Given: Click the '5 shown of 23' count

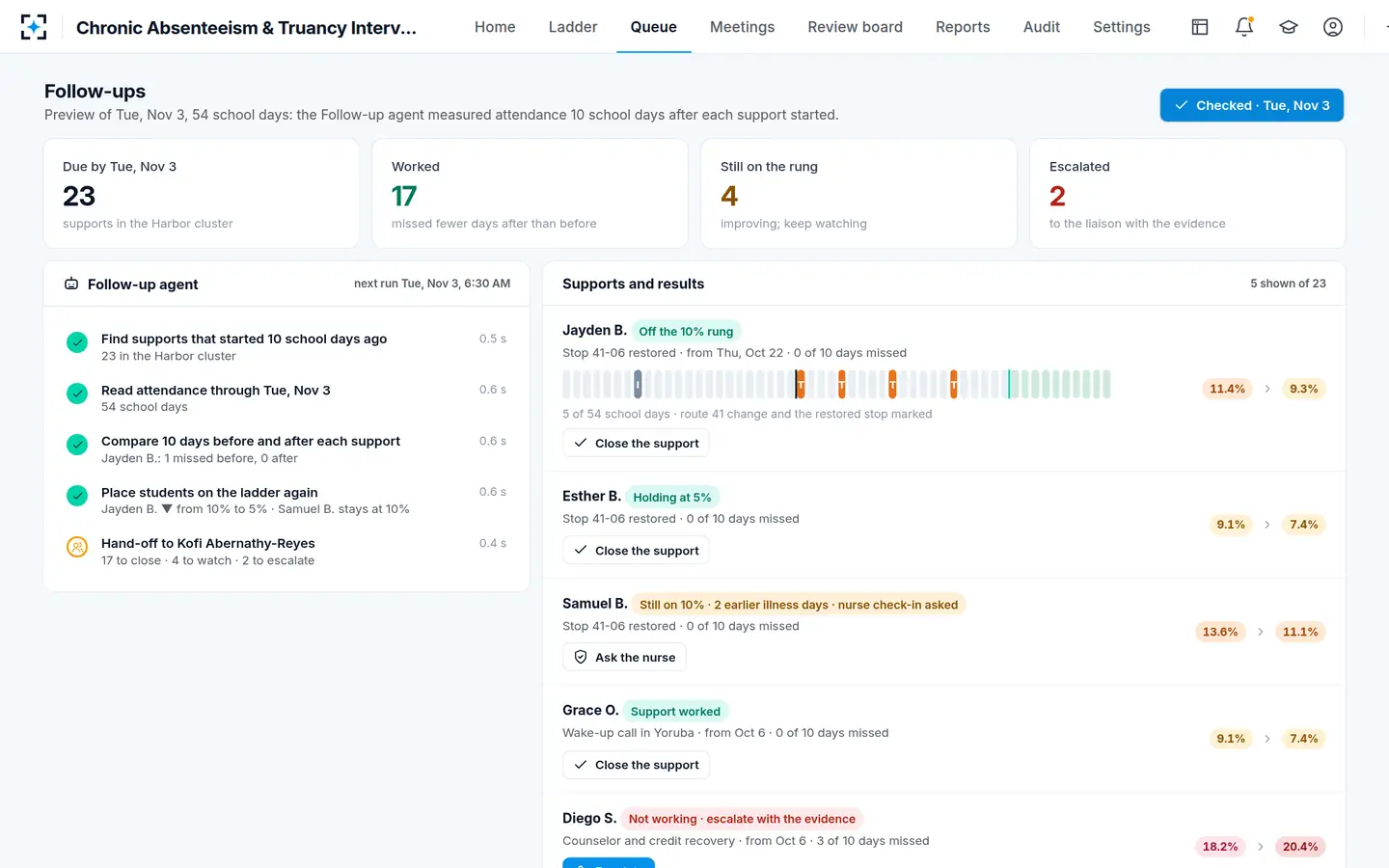Looking at the screenshot, I should [1288, 284].
